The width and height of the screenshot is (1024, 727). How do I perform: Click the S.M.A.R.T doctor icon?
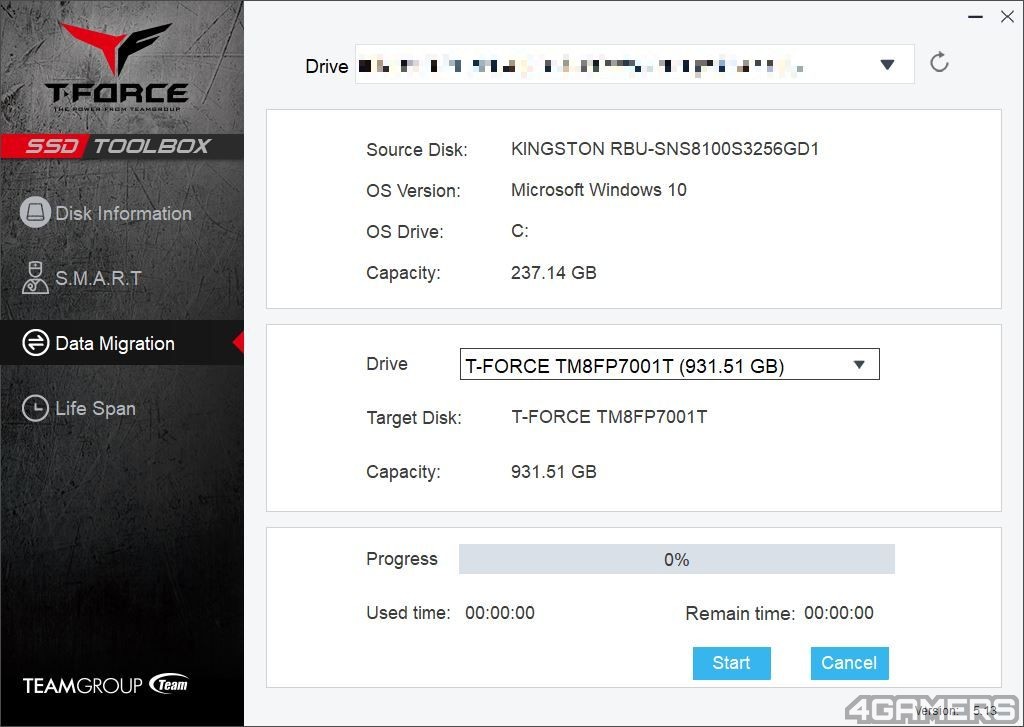point(35,278)
